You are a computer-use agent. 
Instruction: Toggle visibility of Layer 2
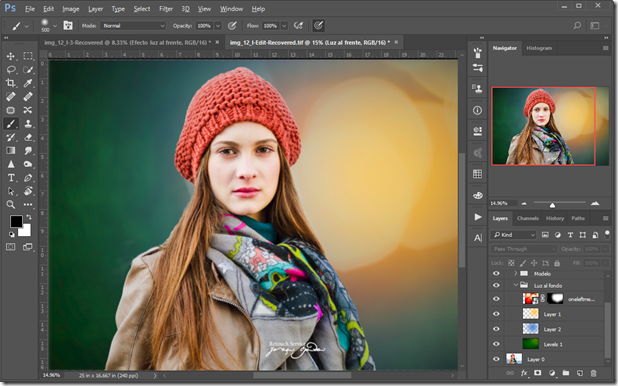[x=496, y=329]
